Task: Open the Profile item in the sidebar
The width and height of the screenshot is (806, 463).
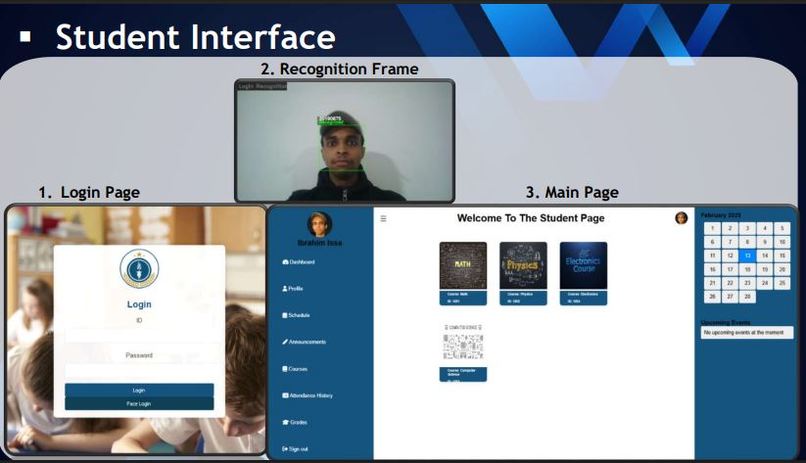Action: click(292, 289)
